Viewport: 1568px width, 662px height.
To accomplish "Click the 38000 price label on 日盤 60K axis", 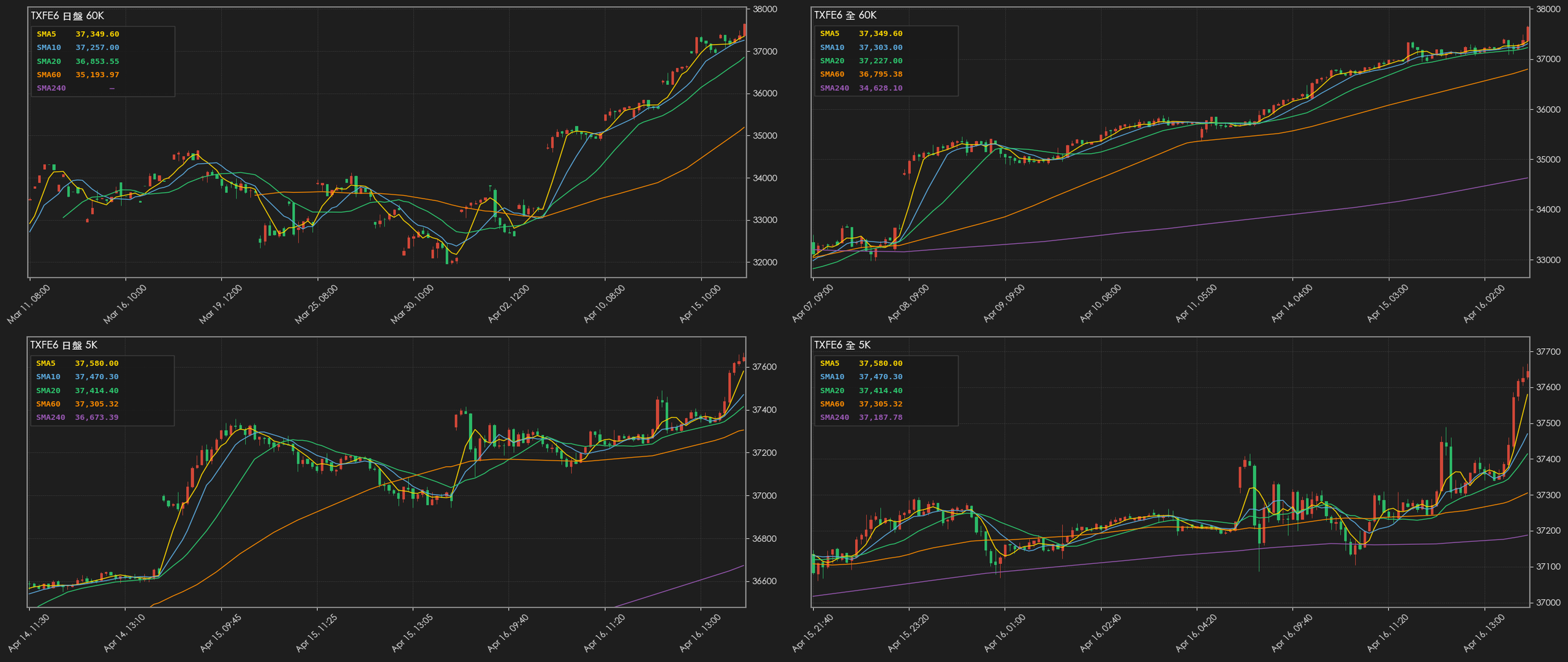I will point(764,9).
